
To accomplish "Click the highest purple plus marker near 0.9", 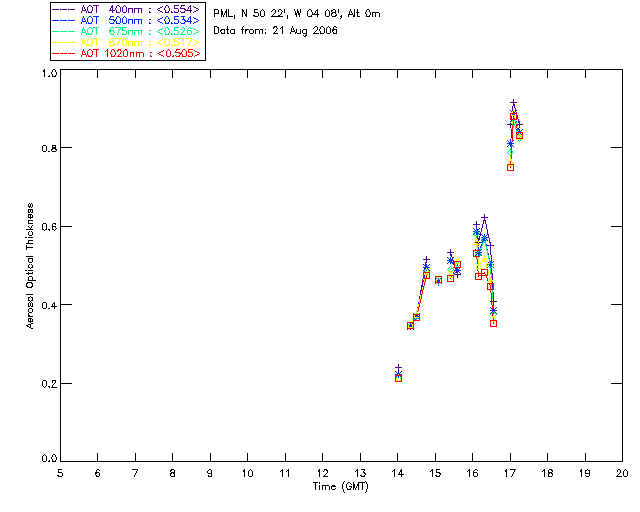I will point(513,103).
